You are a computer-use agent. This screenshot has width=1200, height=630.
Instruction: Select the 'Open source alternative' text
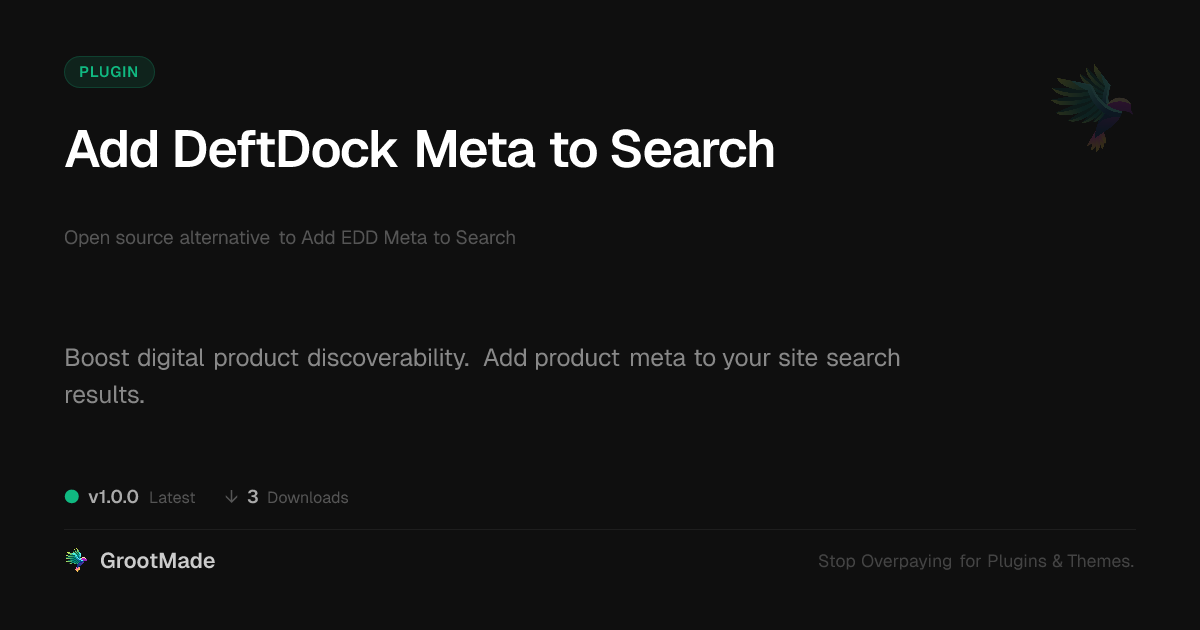[x=167, y=238]
